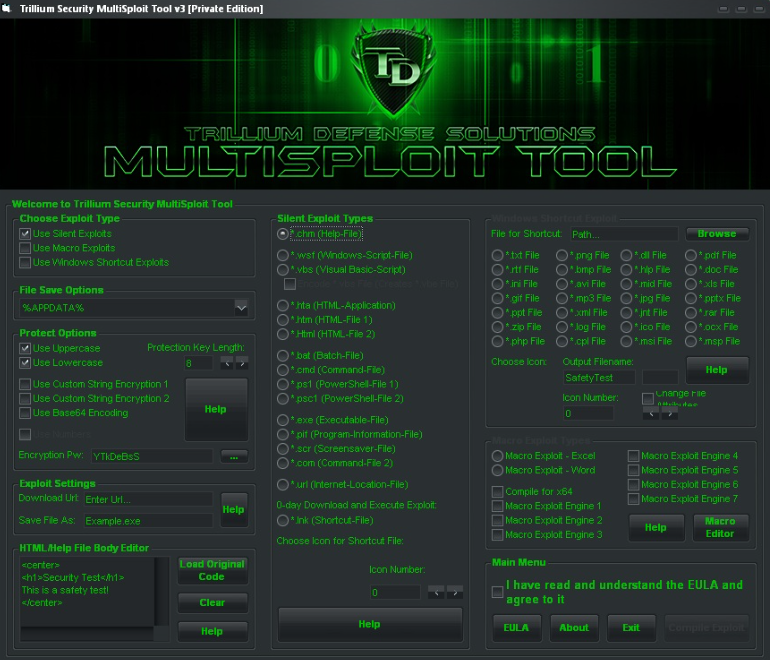
Task: Select the *.chm (Help-File) radio option
Action: (282, 234)
